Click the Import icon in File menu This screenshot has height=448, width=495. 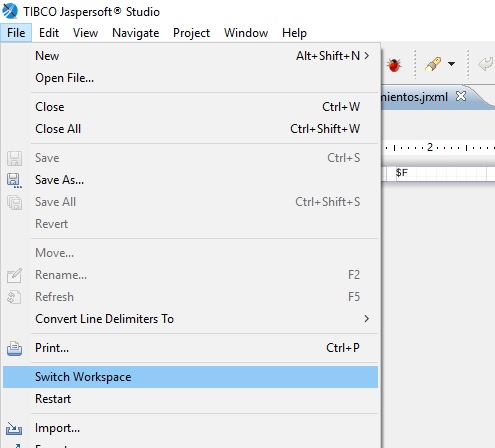14,429
